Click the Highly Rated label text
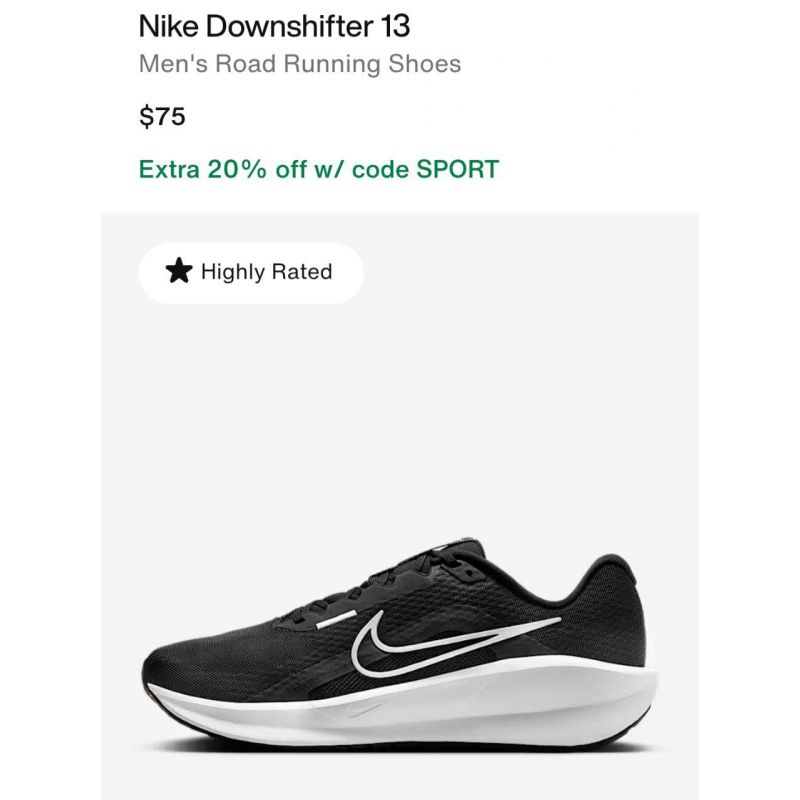The height and width of the screenshot is (800, 800). [x=267, y=272]
